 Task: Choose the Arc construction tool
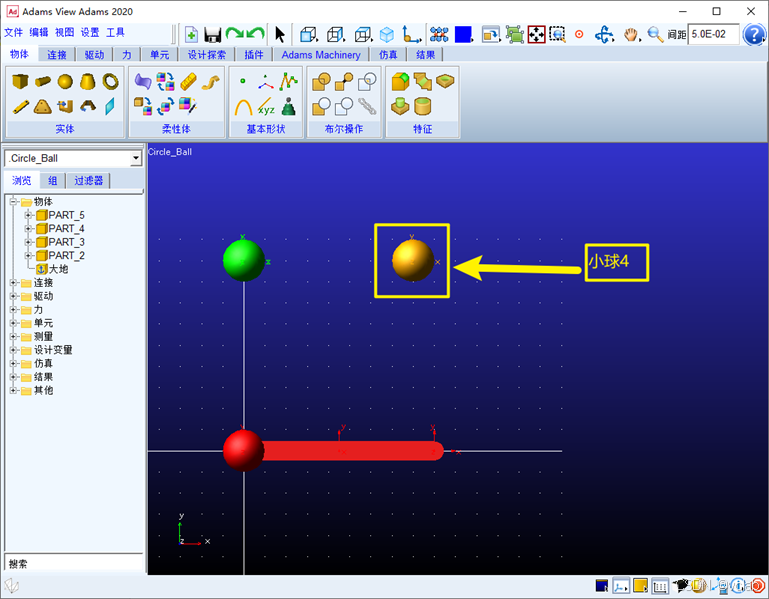point(243,106)
